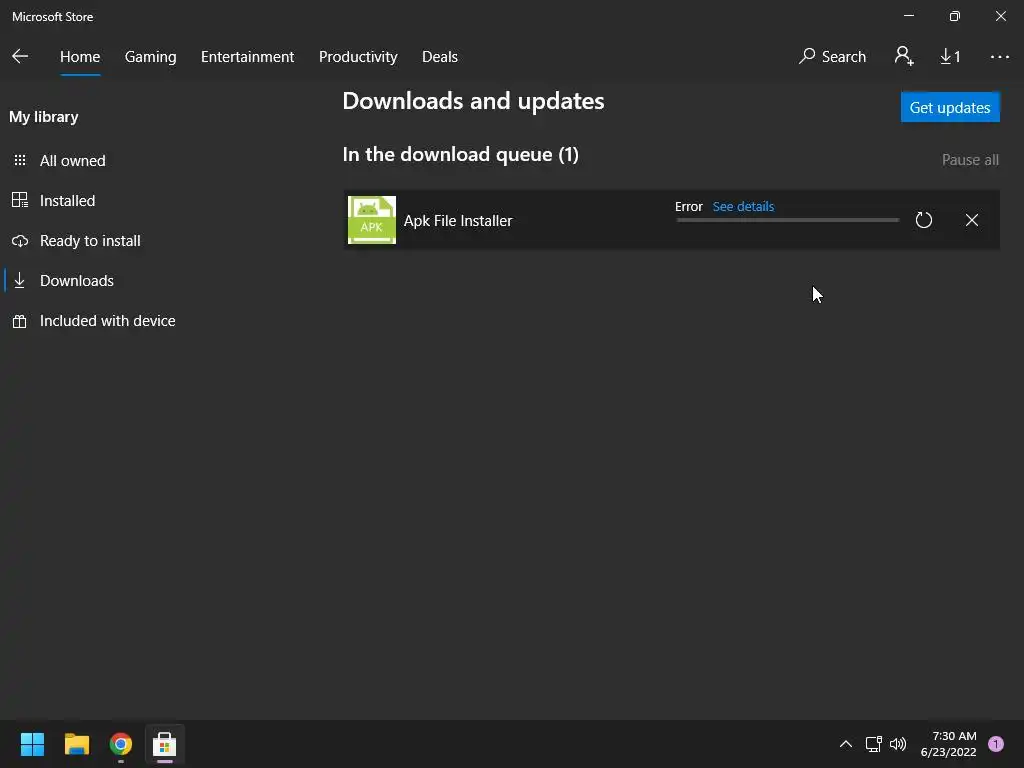
Task: Select the Productivity tab
Action: [x=358, y=57]
